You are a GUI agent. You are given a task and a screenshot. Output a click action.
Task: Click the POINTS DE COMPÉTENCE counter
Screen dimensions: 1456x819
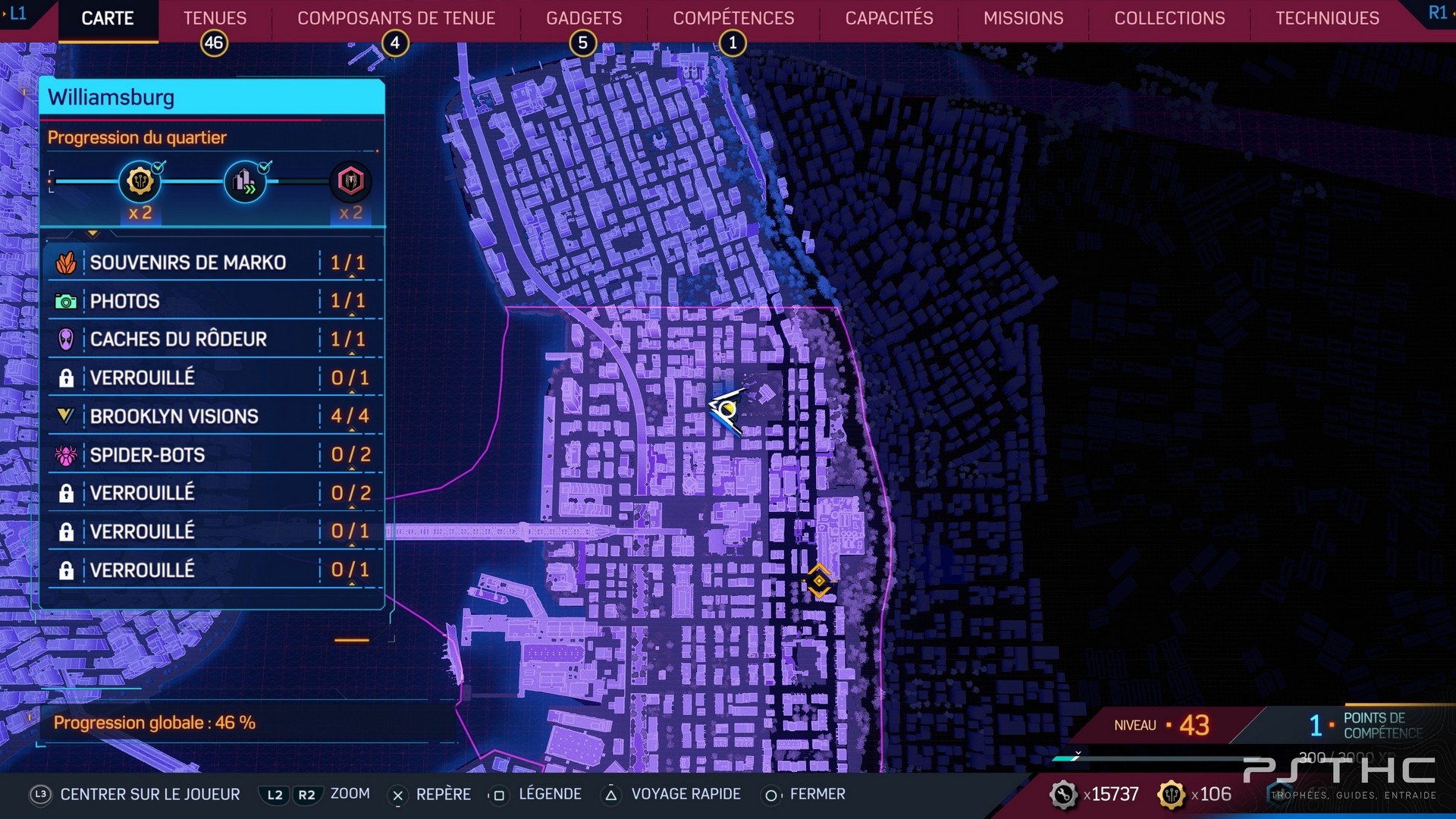pyautogui.click(x=1367, y=725)
